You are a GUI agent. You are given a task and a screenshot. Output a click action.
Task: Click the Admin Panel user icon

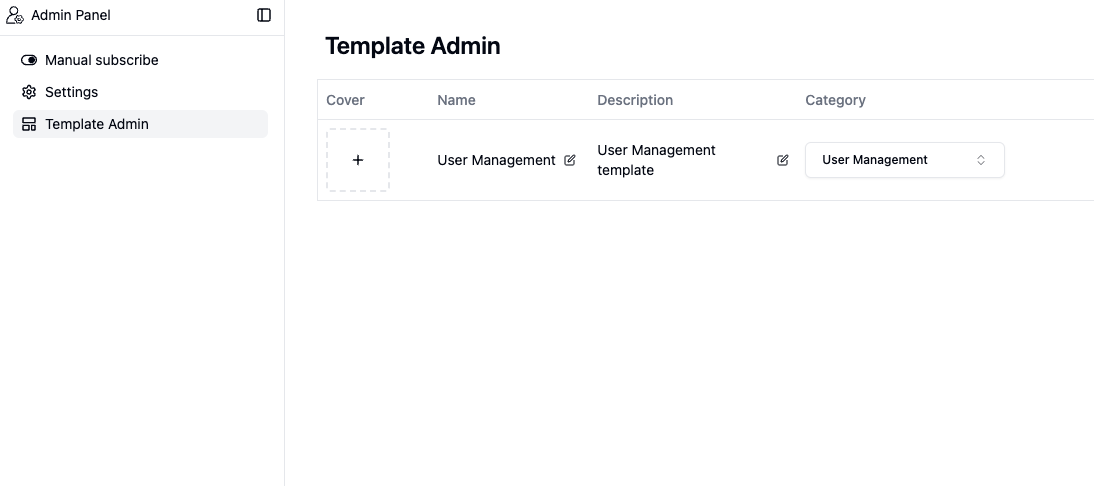[x=15, y=15]
